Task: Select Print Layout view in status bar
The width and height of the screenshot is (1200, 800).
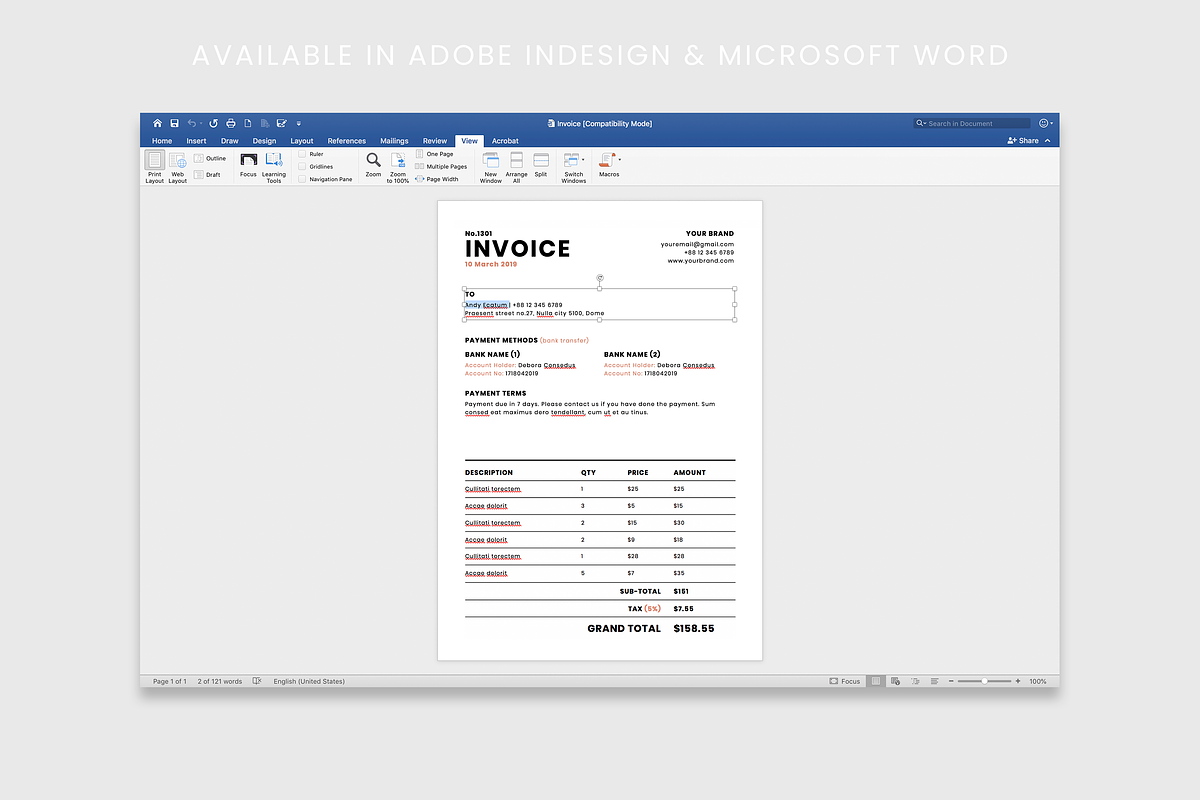Action: click(876, 681)
